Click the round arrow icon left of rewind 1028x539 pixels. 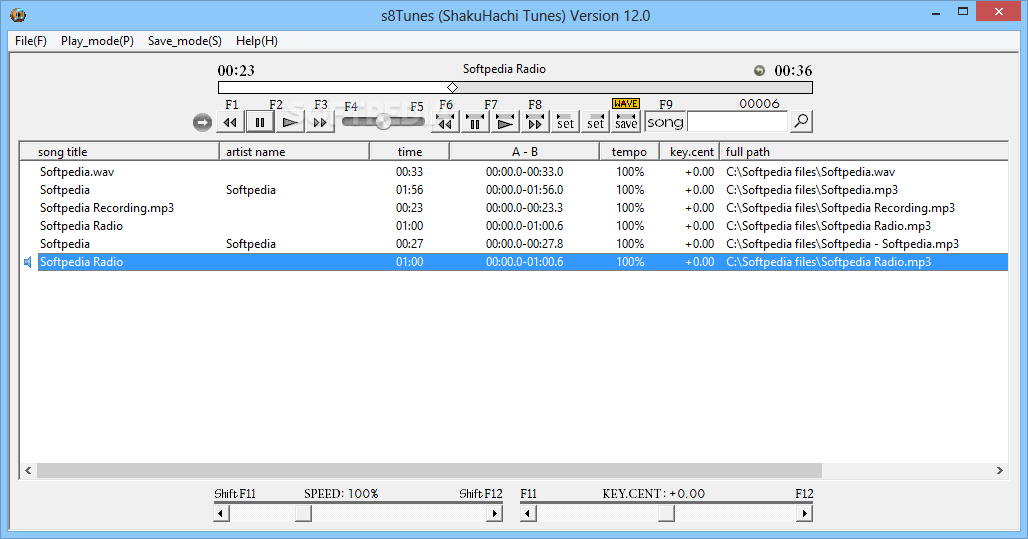pos(203,122)
